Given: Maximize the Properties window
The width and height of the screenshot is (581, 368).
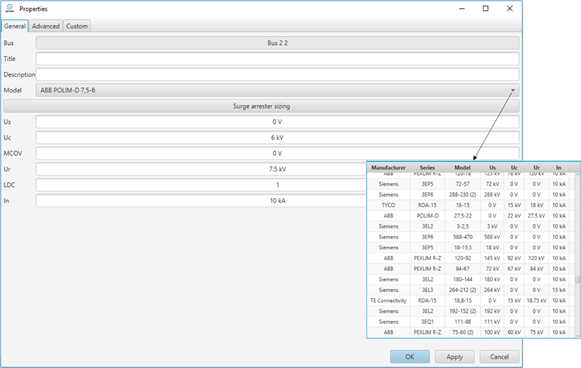Looking at the screenshot, I should coord(485,9).
